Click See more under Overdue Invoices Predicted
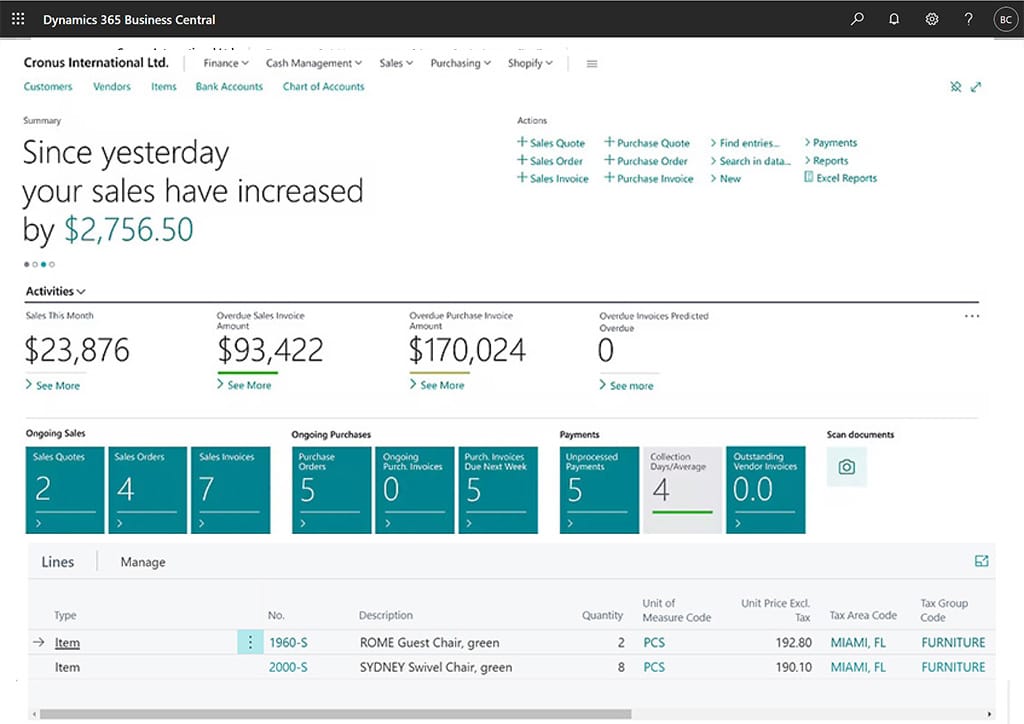Viewport: 1024px width, 724px height. (x=626, y=386)
